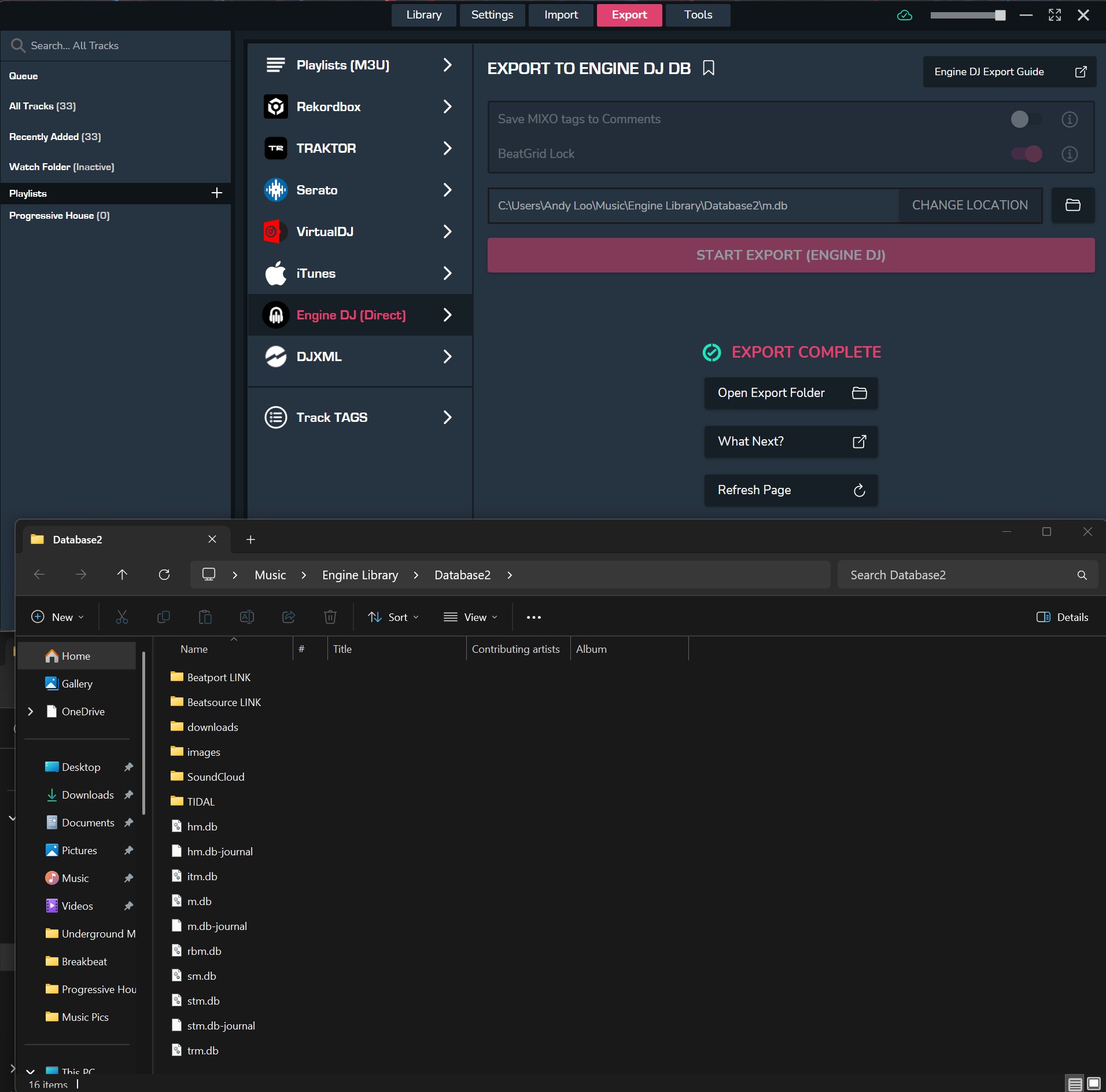
Task: Expand the Playlists (M3U) export option arrow
Action: point(447,65)
